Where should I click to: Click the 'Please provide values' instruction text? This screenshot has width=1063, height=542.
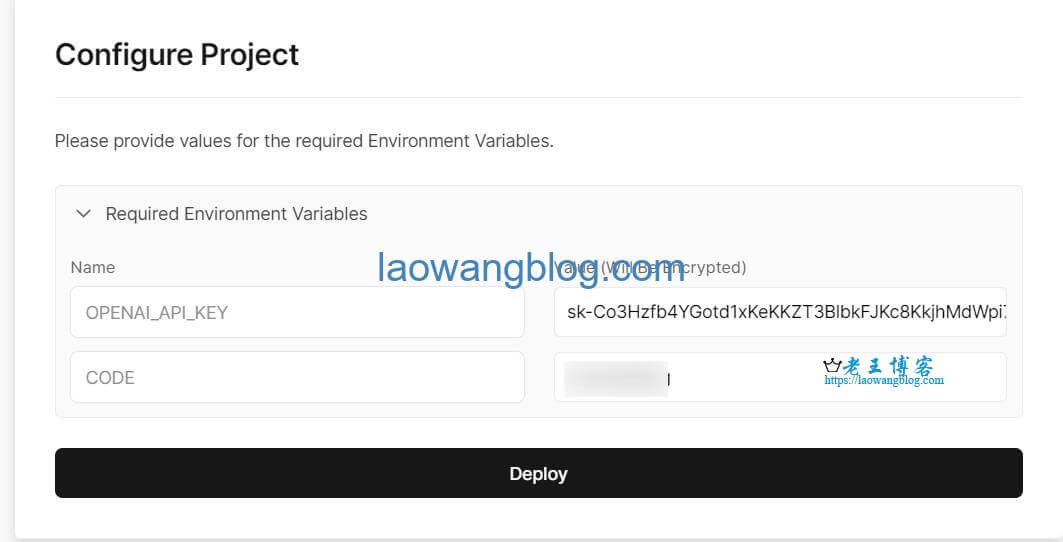[304, 141]
